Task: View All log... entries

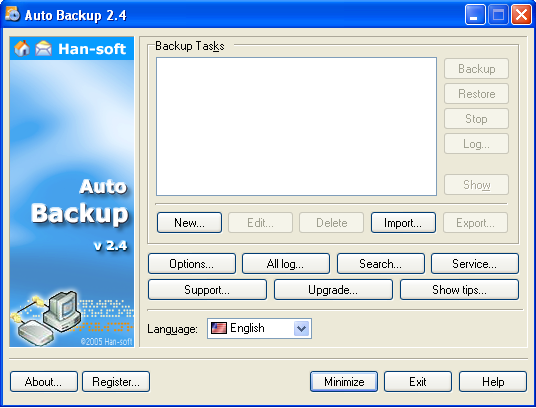Action: [286, 264]
